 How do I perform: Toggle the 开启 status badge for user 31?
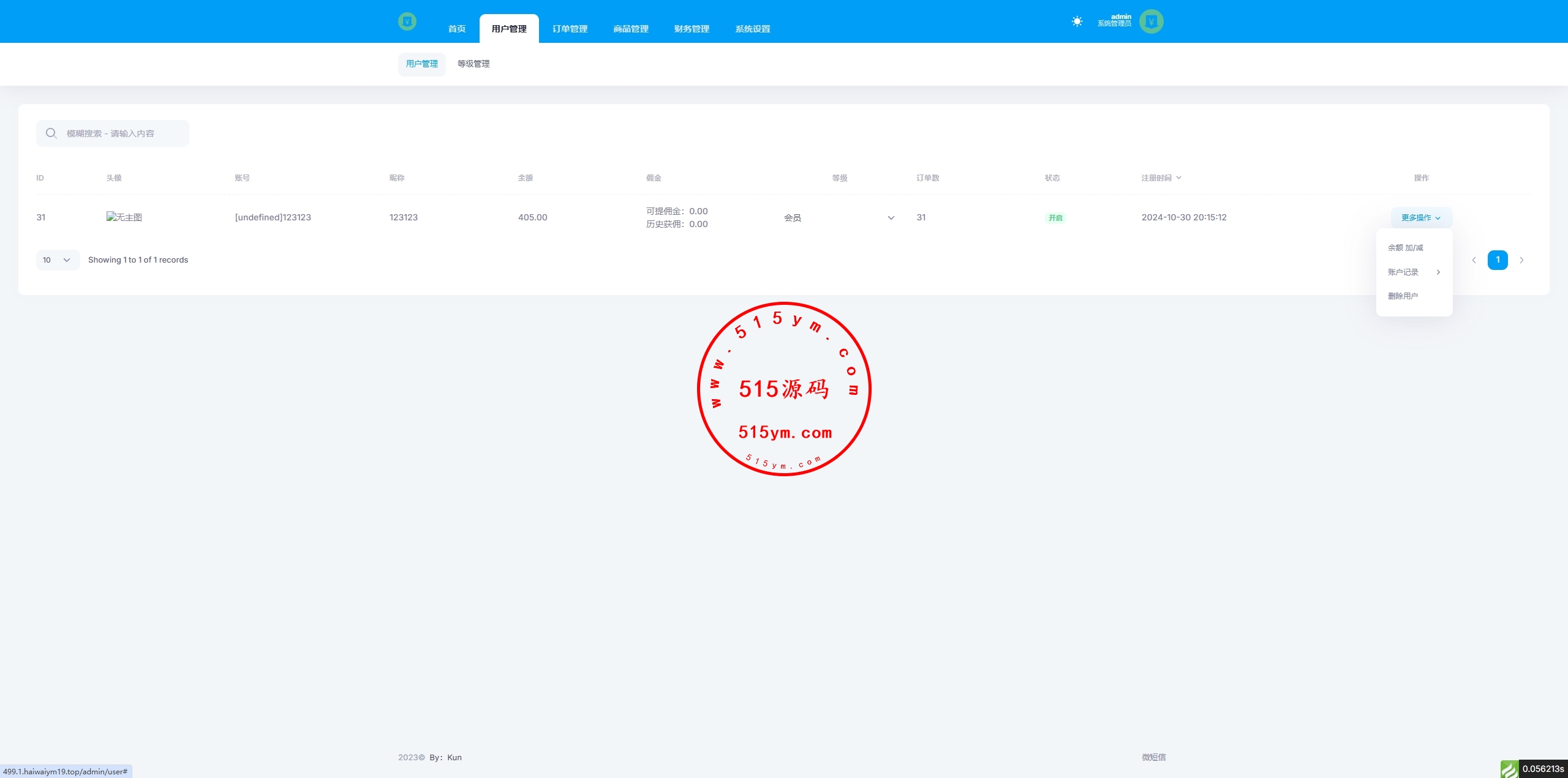click(1055, 218)
